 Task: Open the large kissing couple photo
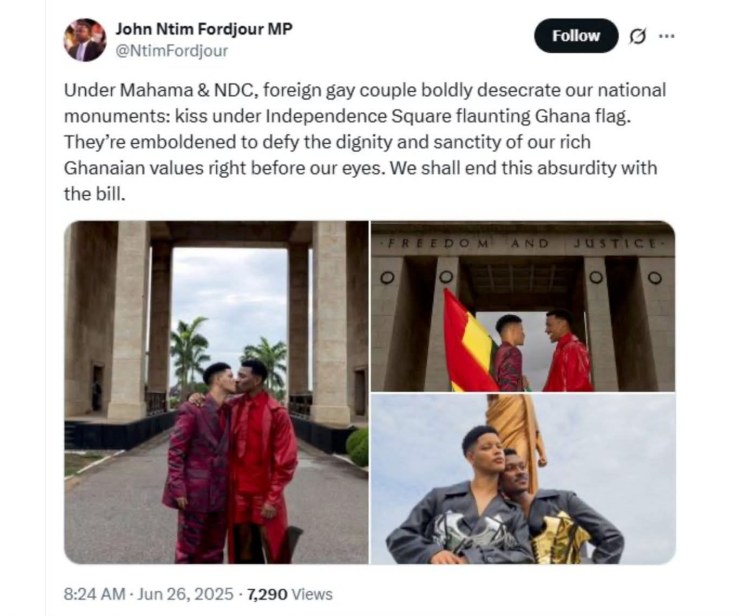pos(217,392)
